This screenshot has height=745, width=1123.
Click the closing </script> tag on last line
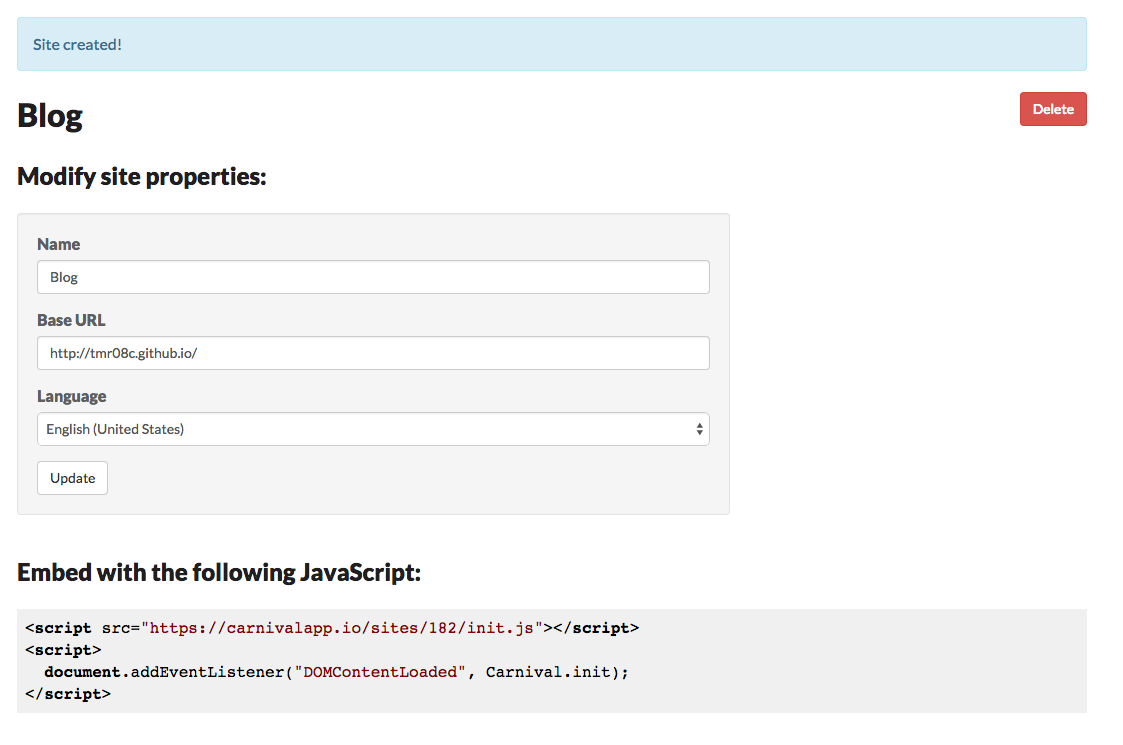pos(68,694)
